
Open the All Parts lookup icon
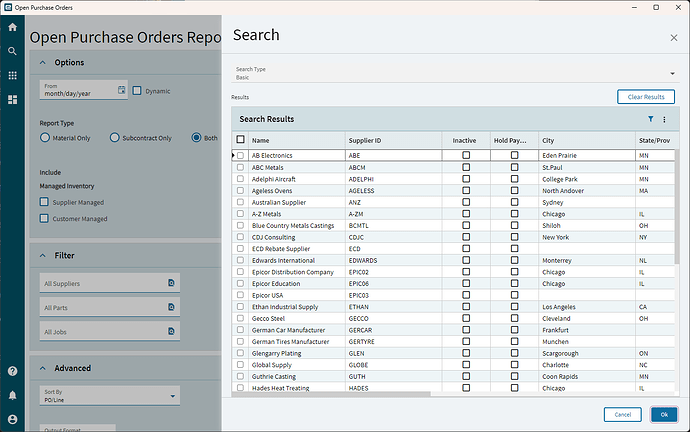[171, 307]
